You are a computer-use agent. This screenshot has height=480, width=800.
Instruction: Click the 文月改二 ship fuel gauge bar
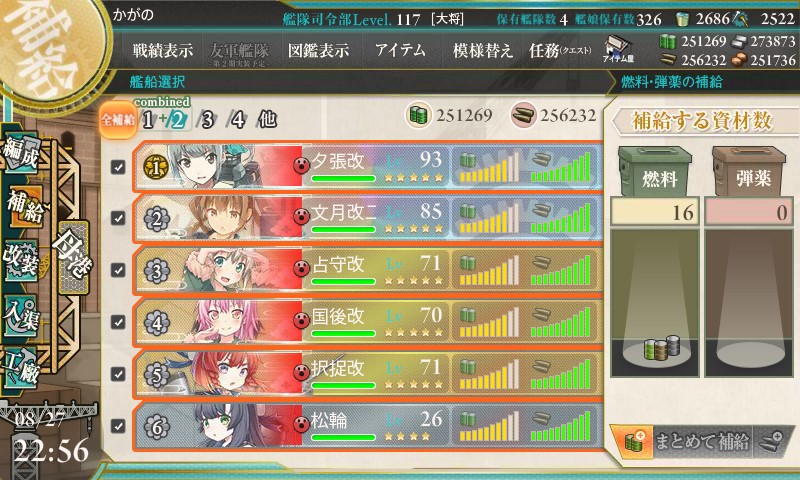[489, 218]
